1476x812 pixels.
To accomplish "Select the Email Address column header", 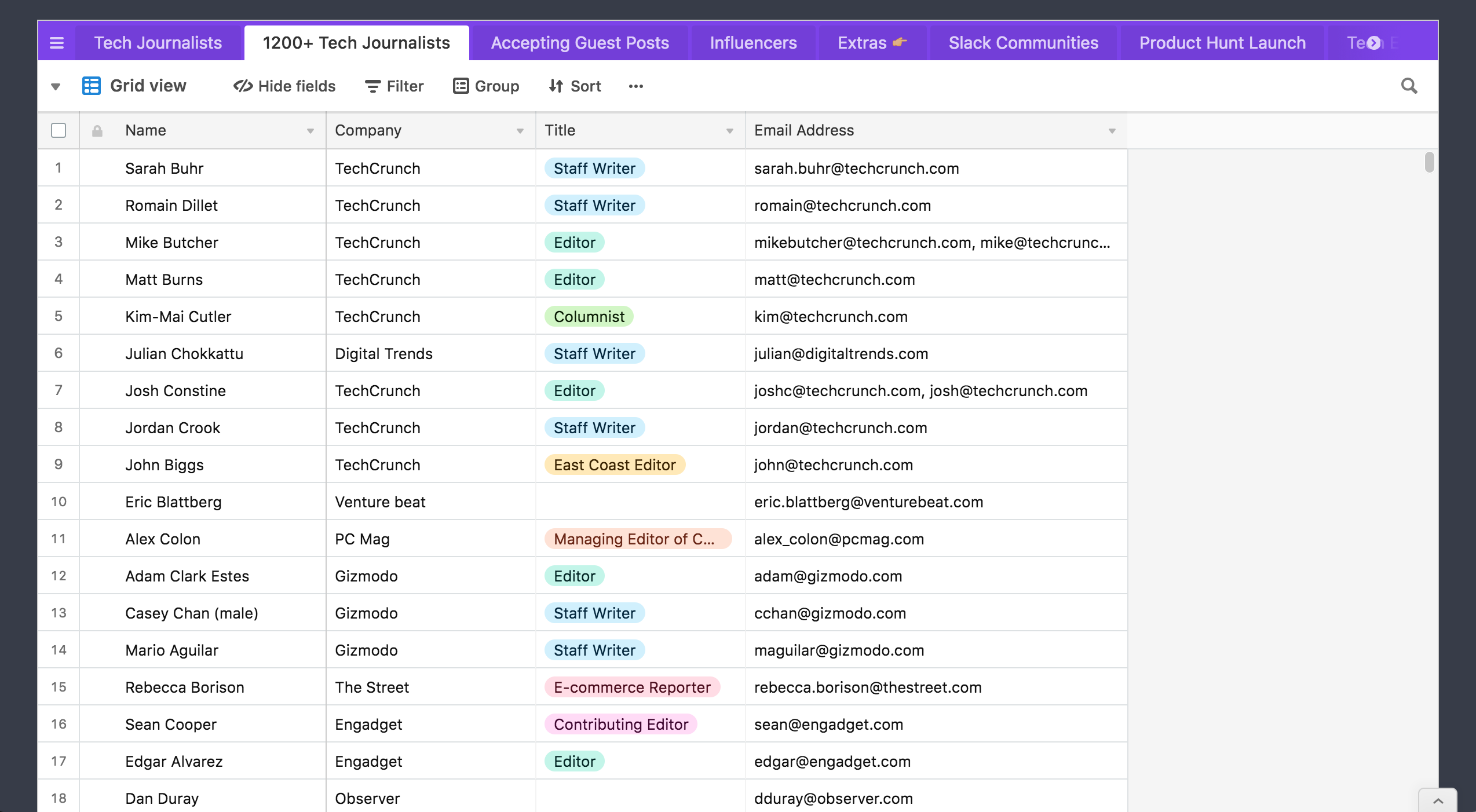I will [x=936, y=130].
